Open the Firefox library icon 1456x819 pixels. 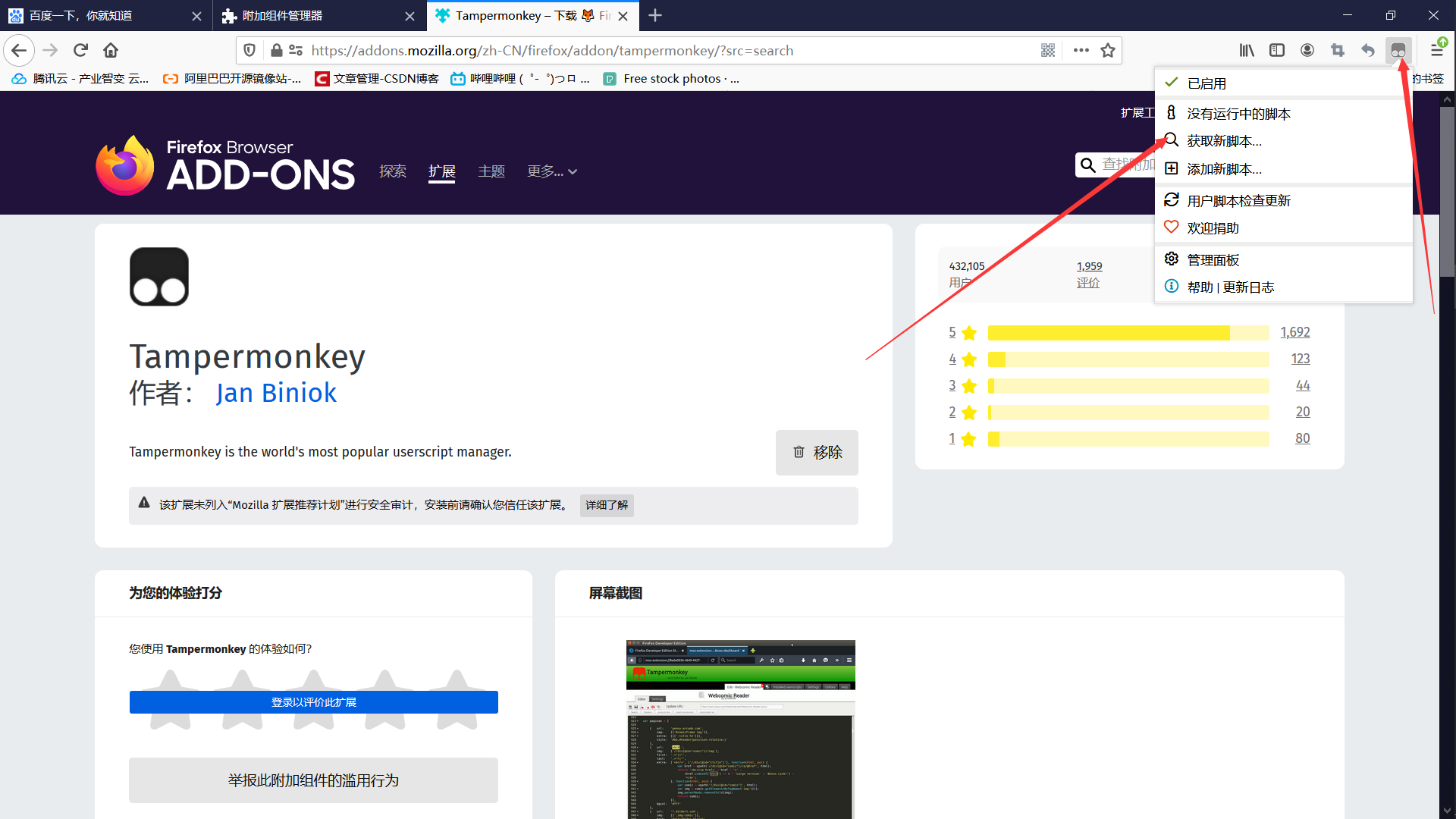tap(1247, 51)
